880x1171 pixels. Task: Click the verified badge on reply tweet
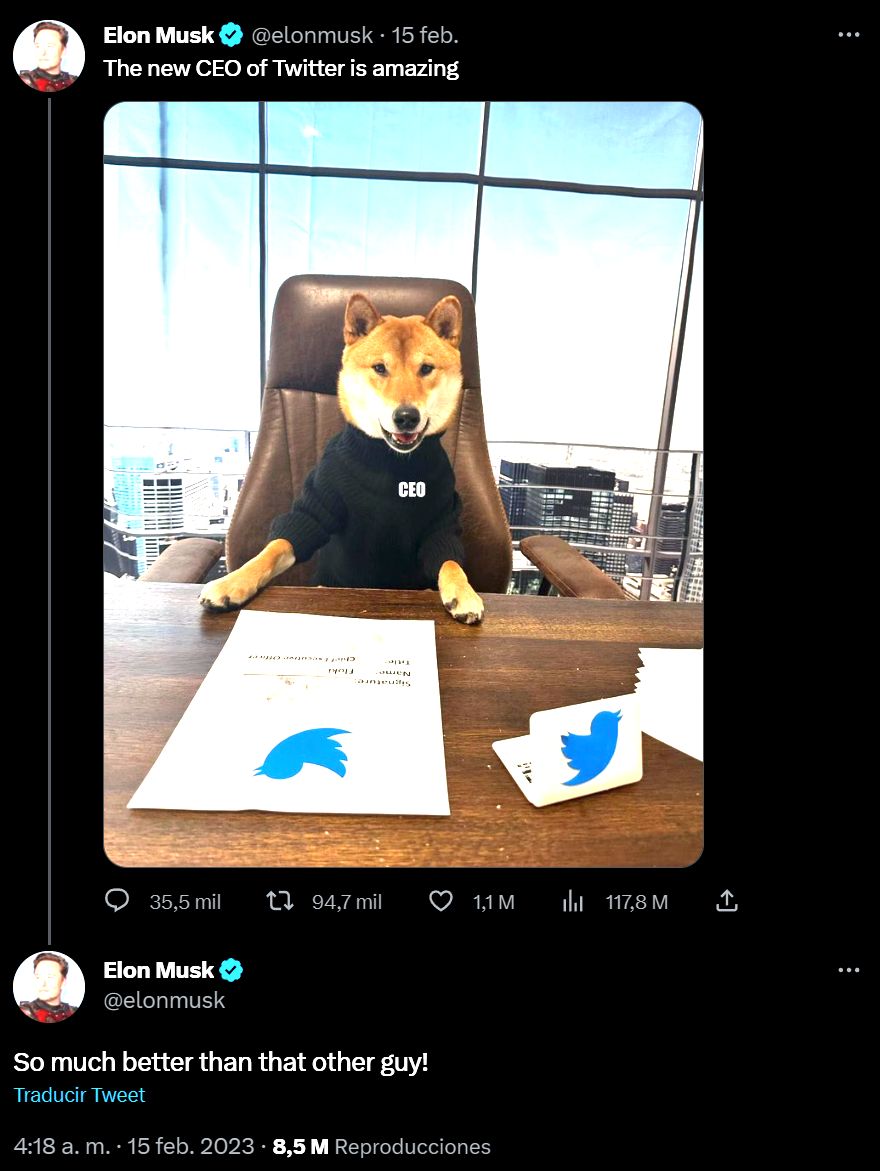231,970
